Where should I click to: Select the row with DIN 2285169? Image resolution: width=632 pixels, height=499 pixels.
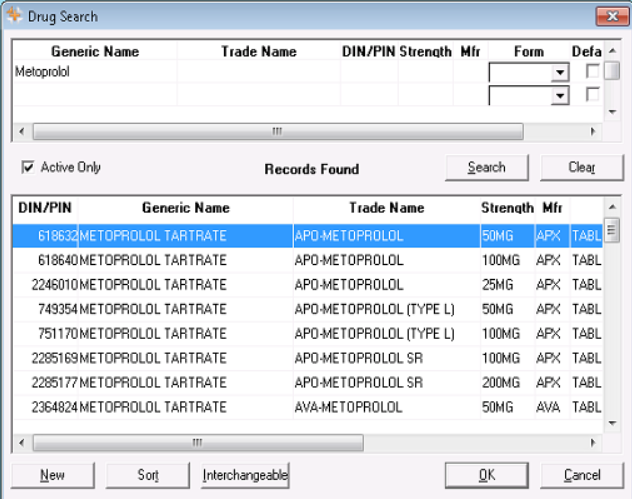pos(308,358)
